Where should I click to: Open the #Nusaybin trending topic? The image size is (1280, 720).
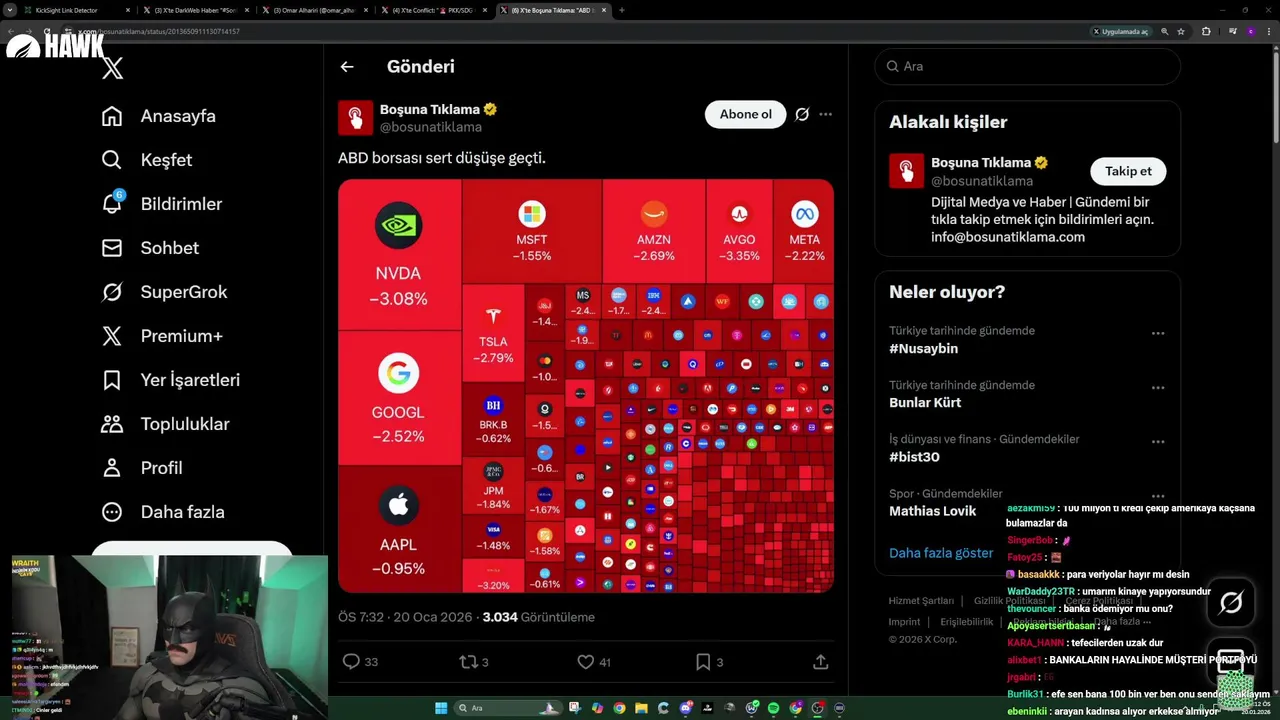pos(923,349)
